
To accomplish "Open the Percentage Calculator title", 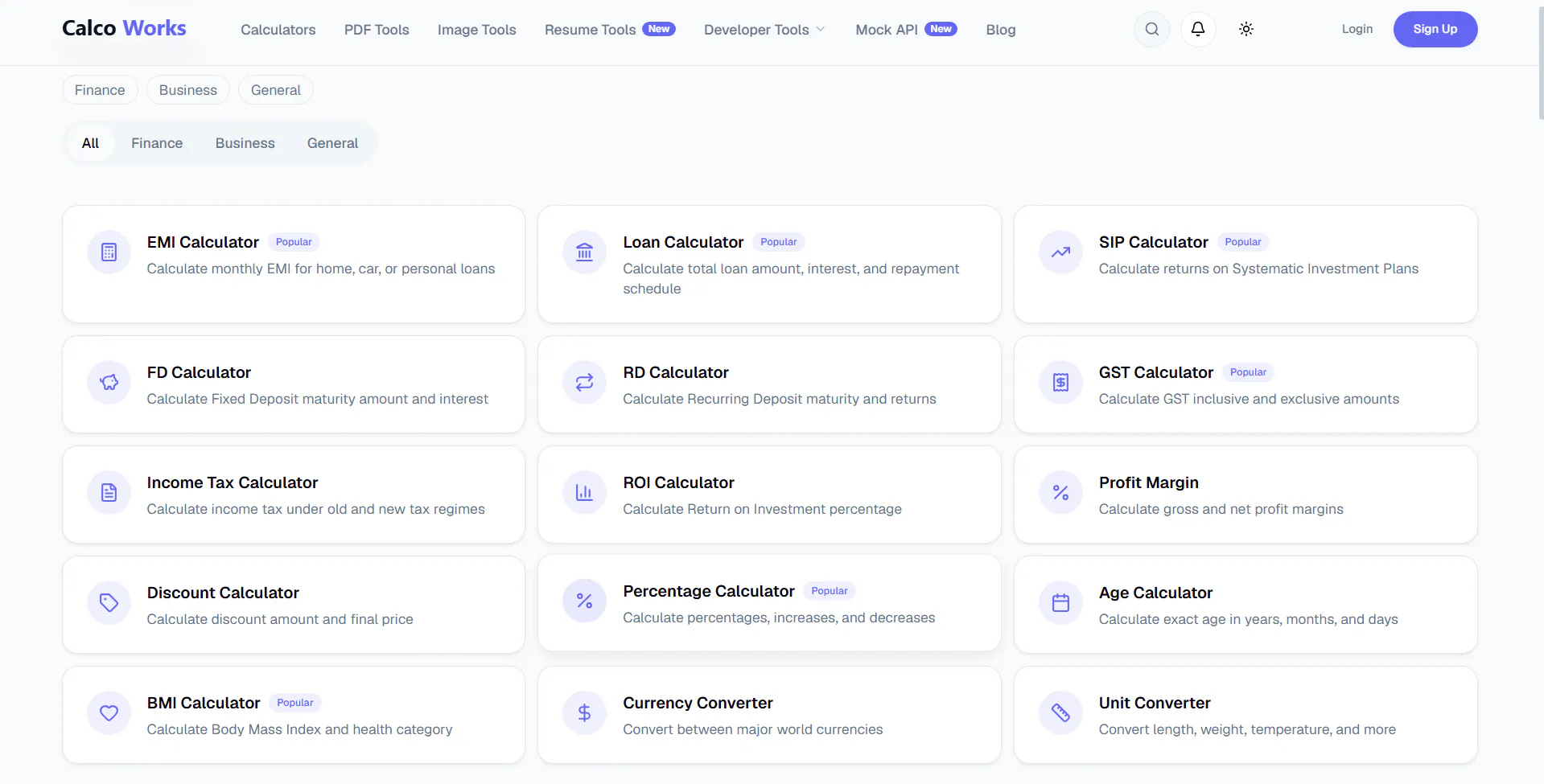I will point(709,591).
